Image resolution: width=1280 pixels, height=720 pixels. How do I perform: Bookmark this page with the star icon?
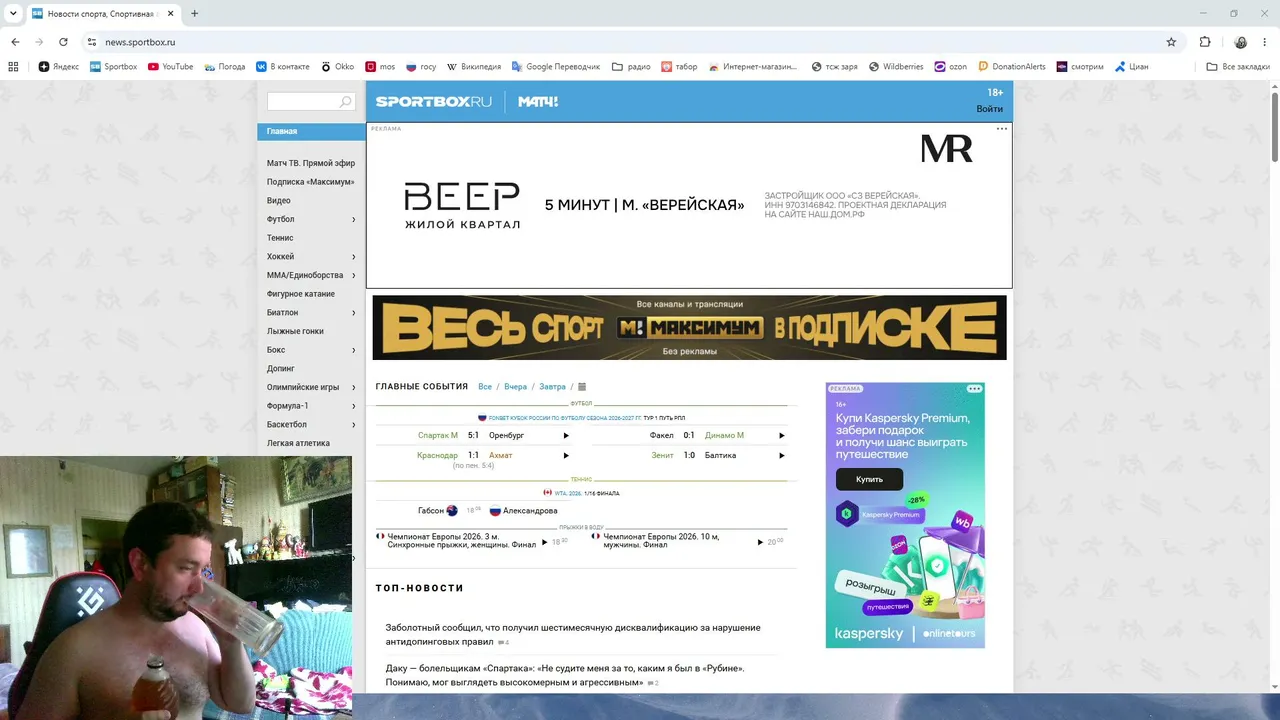(x=1171, y=42)
